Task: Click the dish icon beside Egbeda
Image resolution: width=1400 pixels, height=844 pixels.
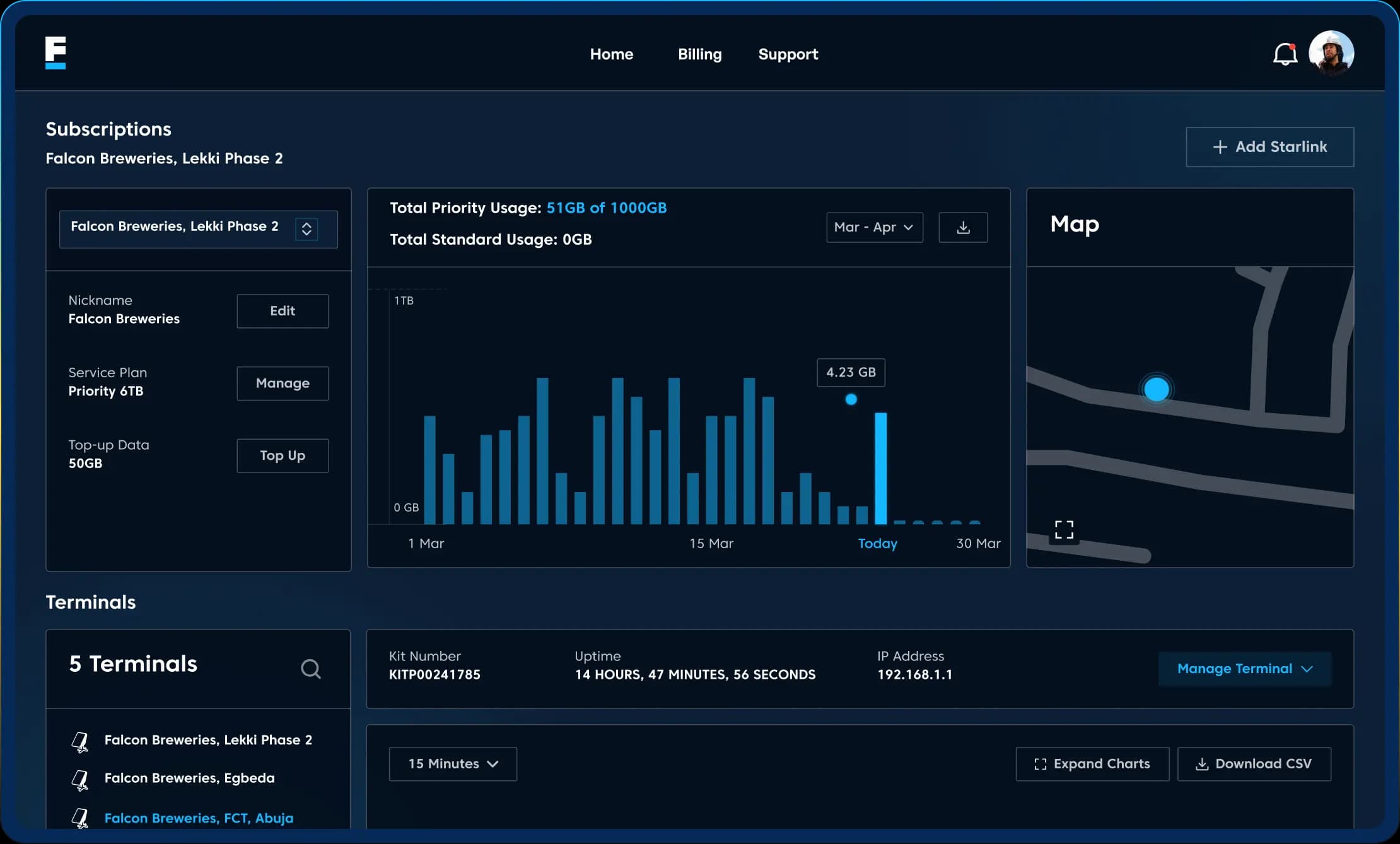Action: click(80, 780)
